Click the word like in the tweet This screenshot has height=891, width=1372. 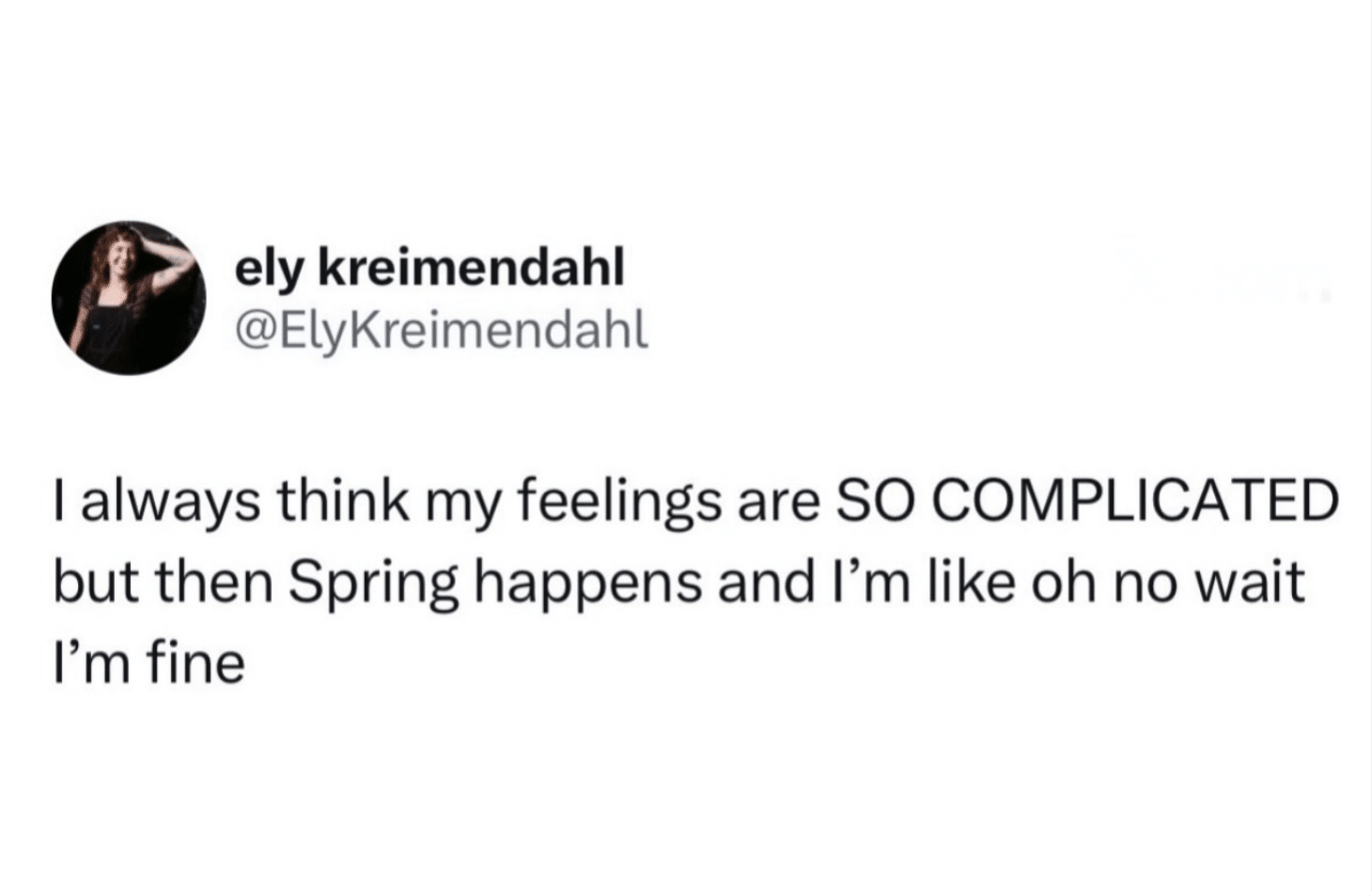click(973, 582)
